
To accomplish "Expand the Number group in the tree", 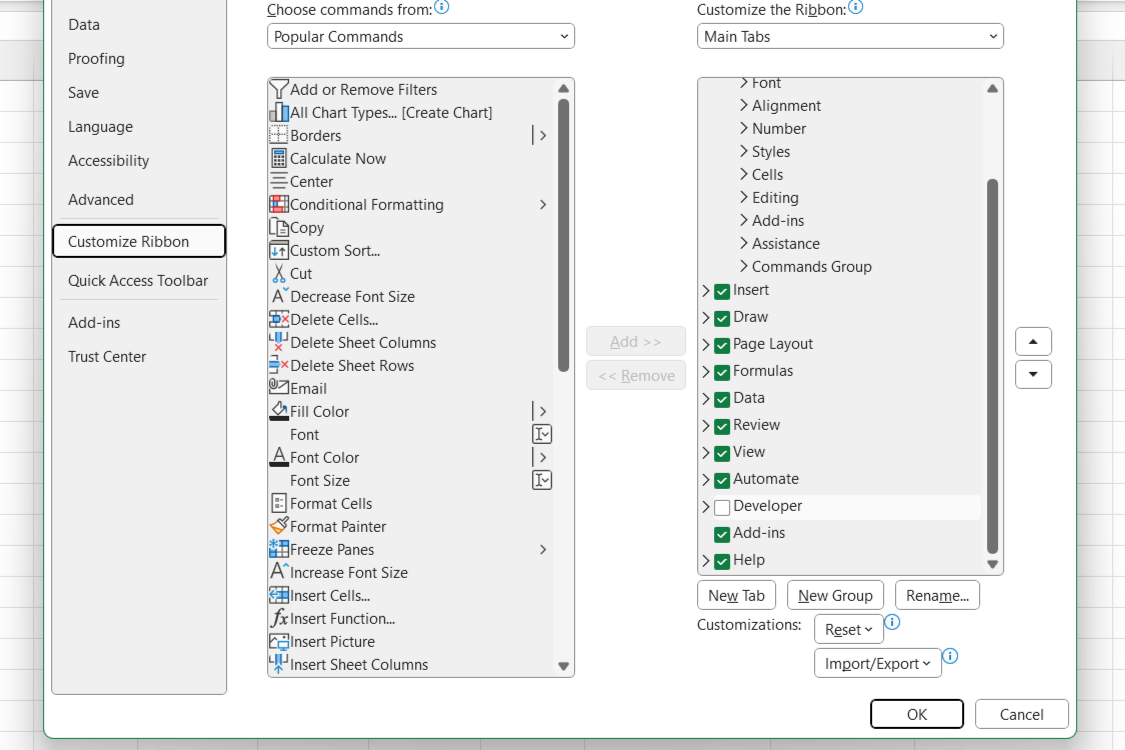I will click(744, 128).
